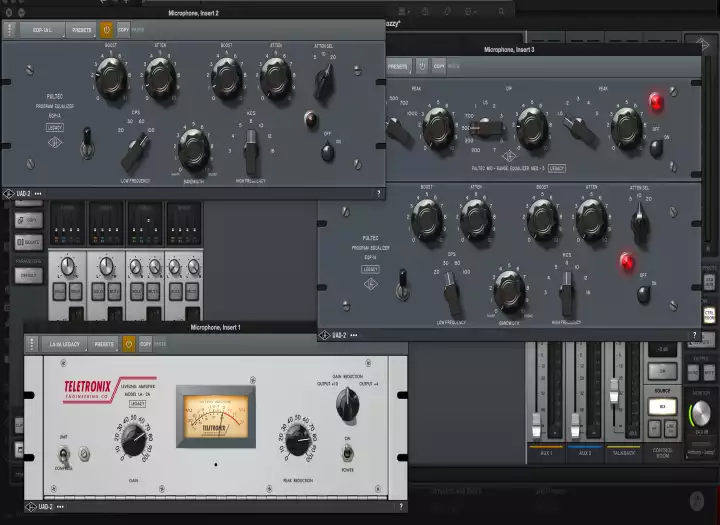Toggle power button in Insert 2 toolbar
Screen dimensions: 720x525
106,30
